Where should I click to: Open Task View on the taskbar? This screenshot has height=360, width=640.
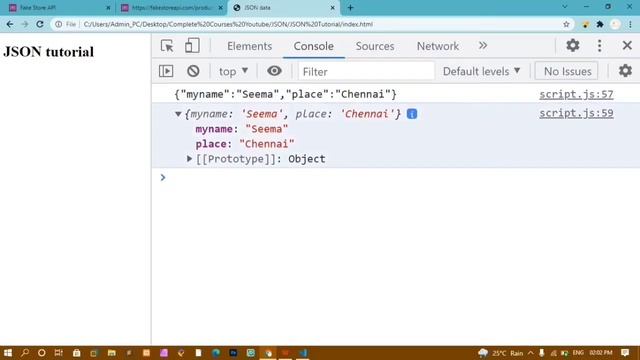(59, 353)
